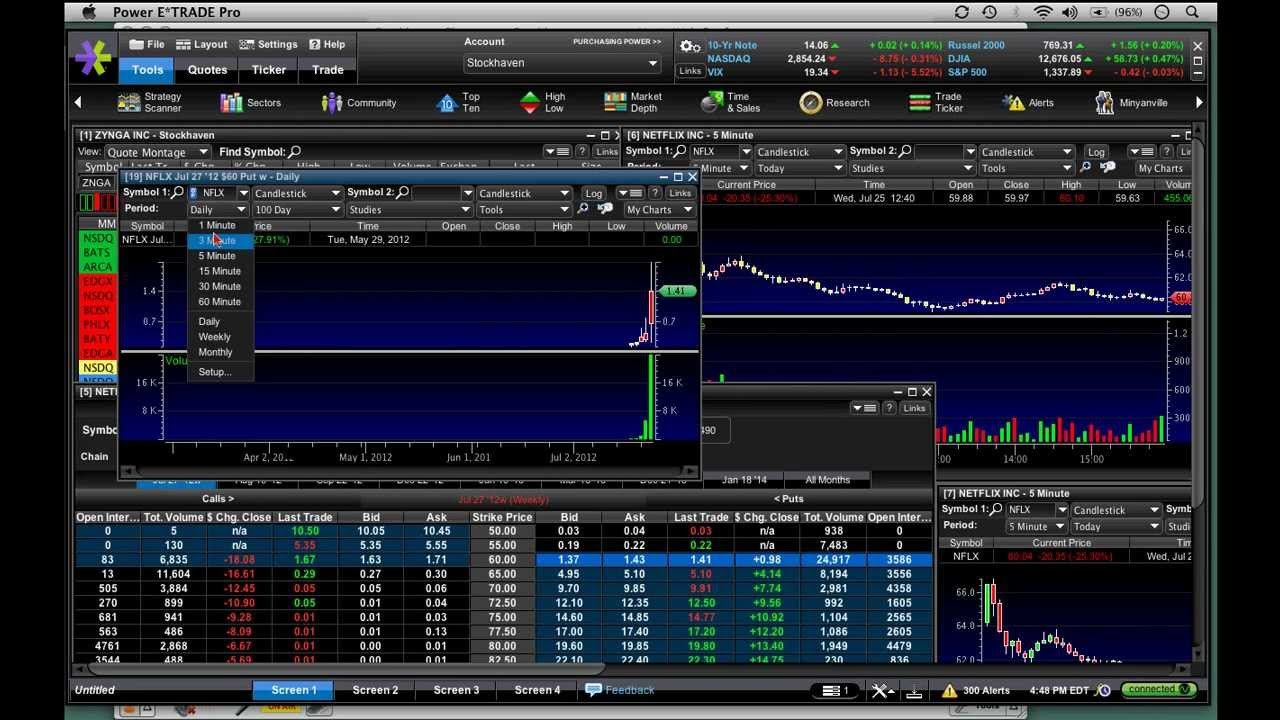Switch to Screen 3
The width and height of the screenshot is (1280, 720).
tap(456, 690)
